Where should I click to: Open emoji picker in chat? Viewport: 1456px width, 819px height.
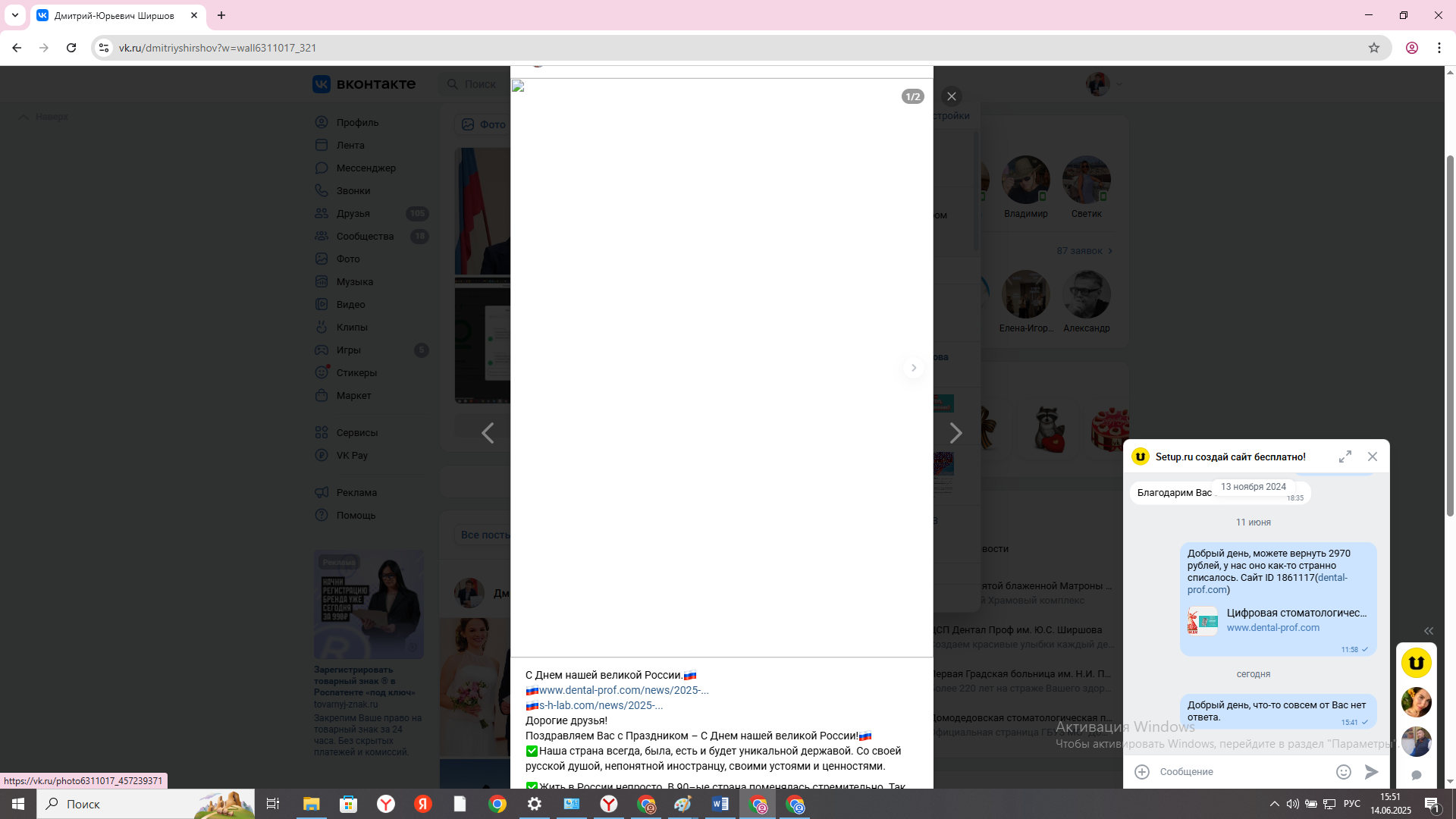point(1344,772)
